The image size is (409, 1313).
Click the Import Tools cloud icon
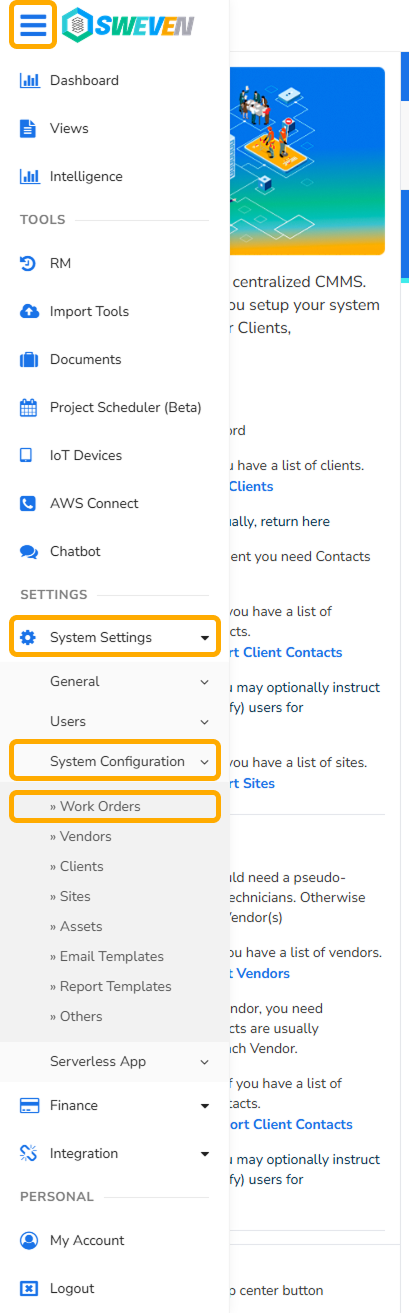point(29,311)
